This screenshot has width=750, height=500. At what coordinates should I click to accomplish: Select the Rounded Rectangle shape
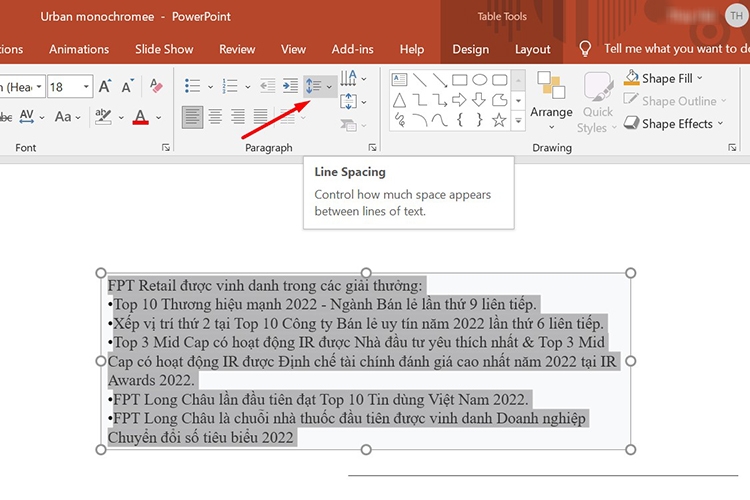(500, 79)
